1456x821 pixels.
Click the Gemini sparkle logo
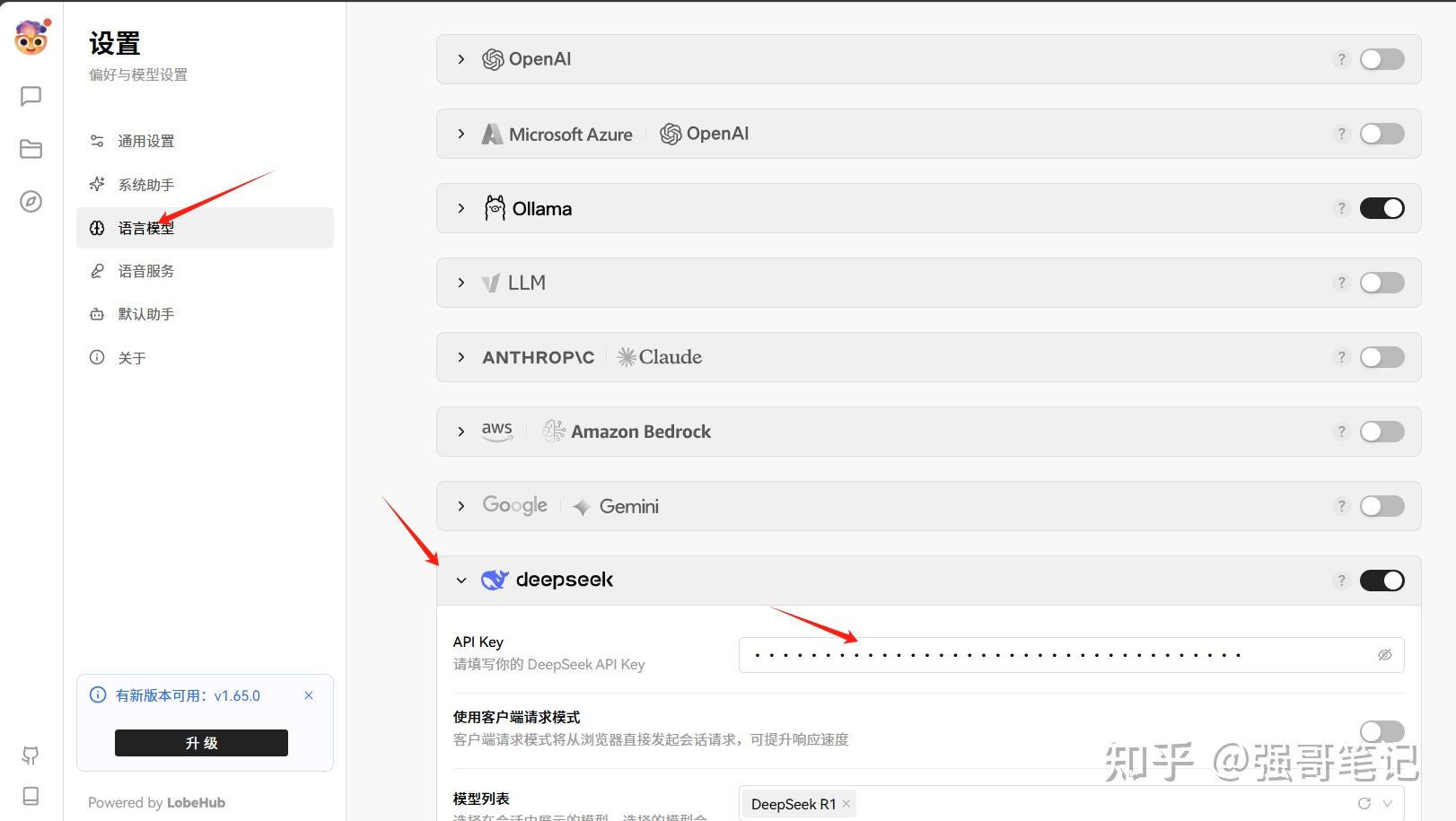(582, 507)
